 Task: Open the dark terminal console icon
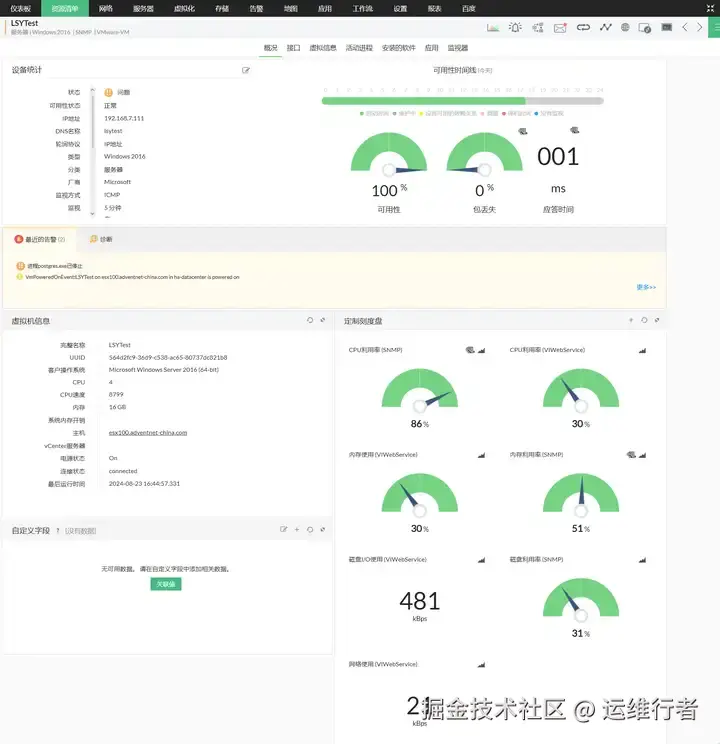[666, 28]
